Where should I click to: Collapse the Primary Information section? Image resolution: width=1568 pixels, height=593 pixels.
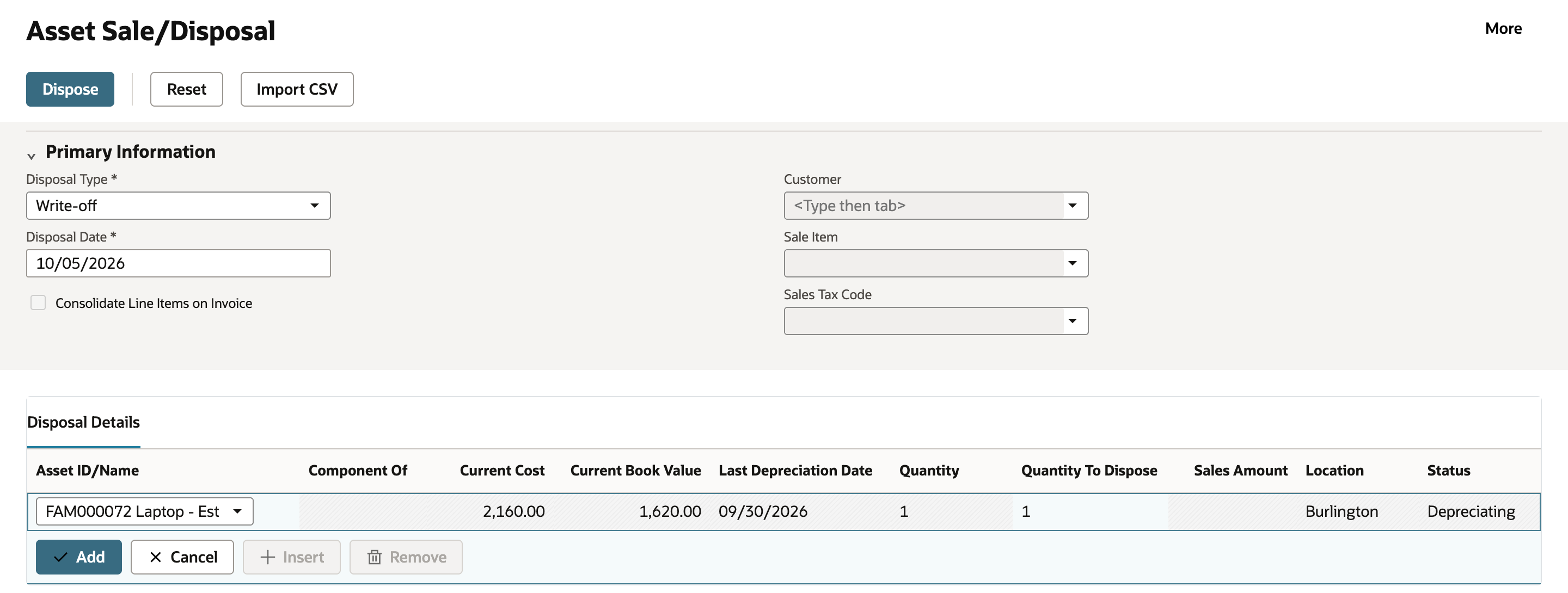[31, 156]
